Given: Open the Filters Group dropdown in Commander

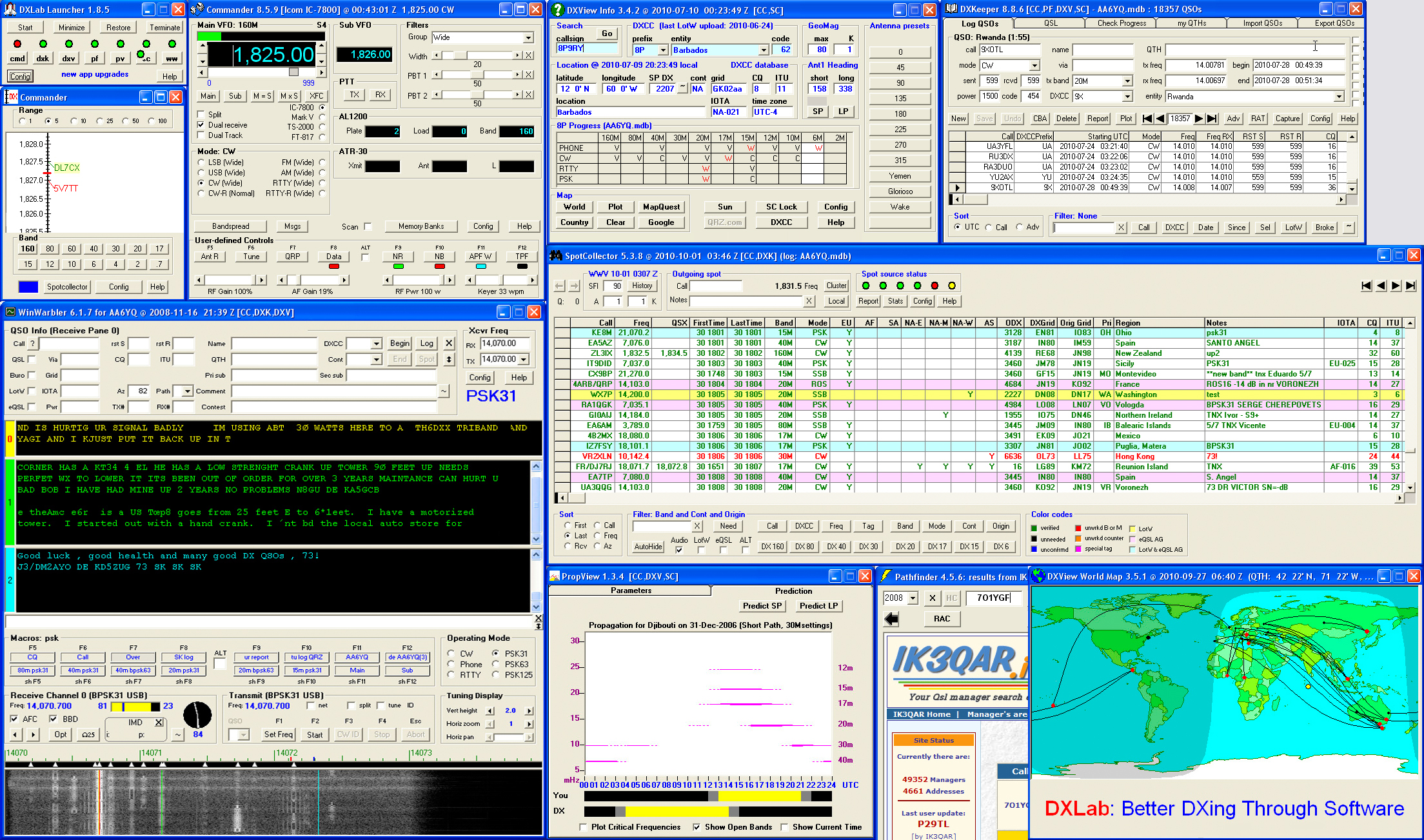Looking at the screenshot, I should (x=528, y=37).
